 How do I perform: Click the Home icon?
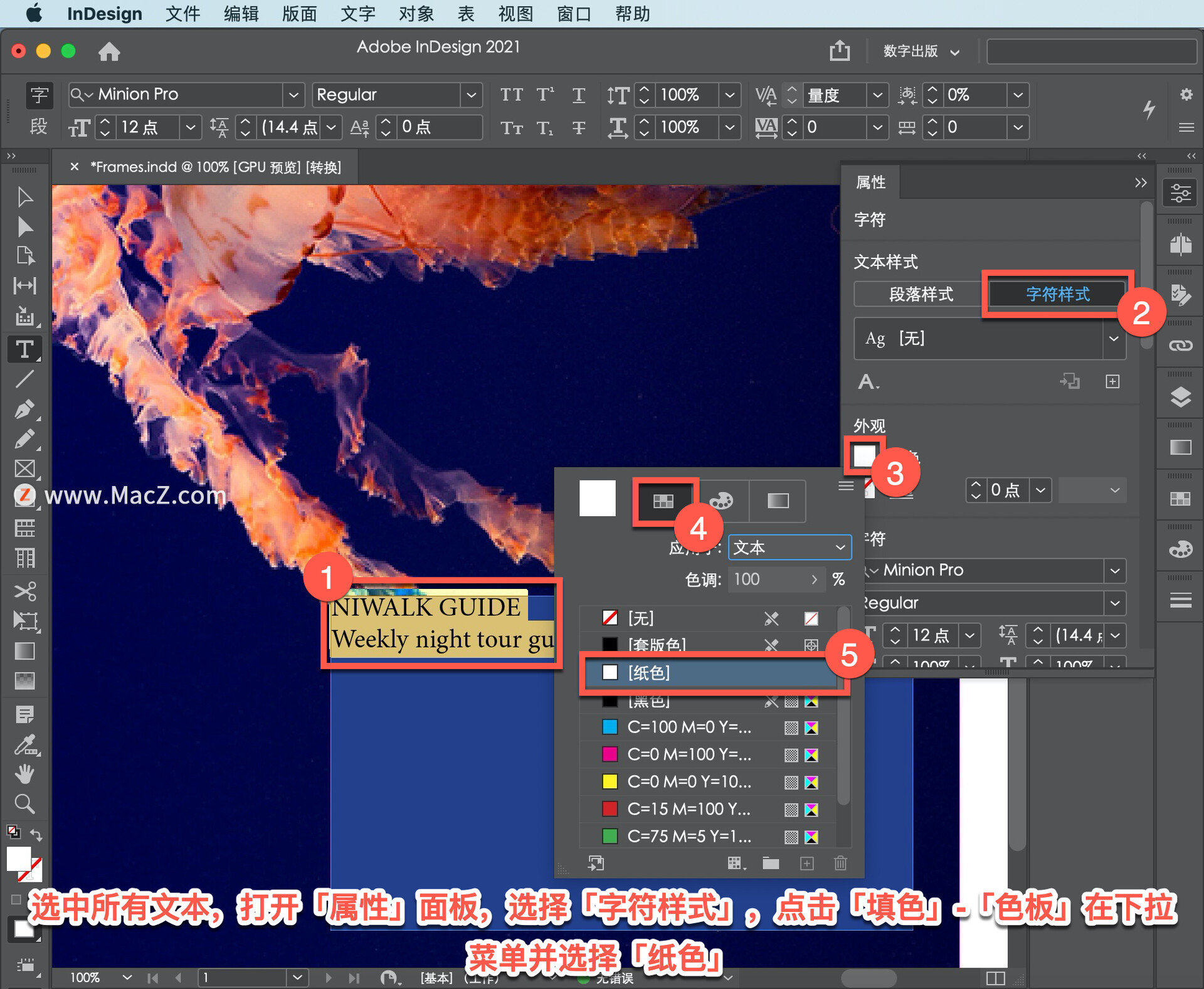(109, 51)
